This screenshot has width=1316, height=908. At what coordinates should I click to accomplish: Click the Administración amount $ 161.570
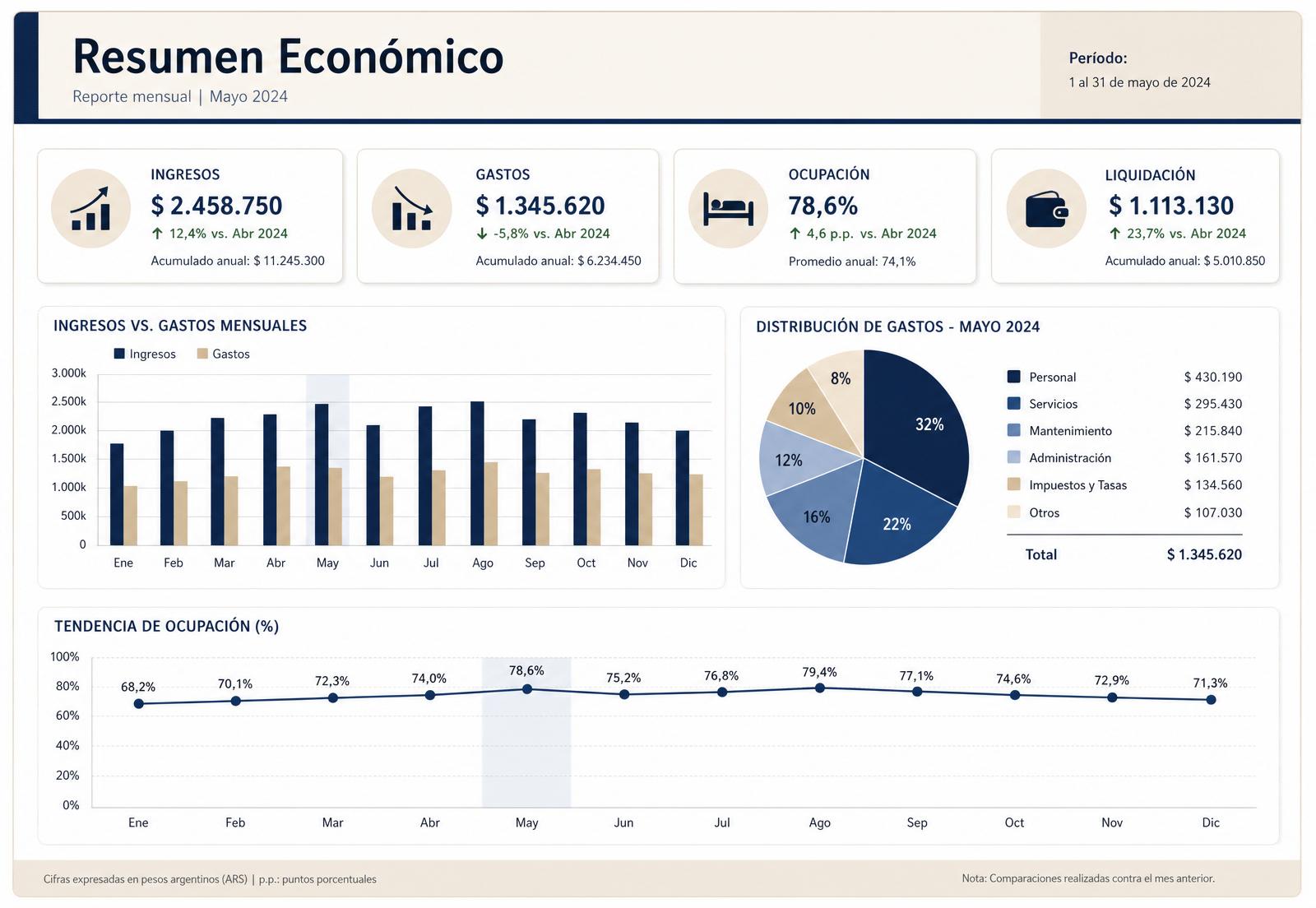[1213, 457]
